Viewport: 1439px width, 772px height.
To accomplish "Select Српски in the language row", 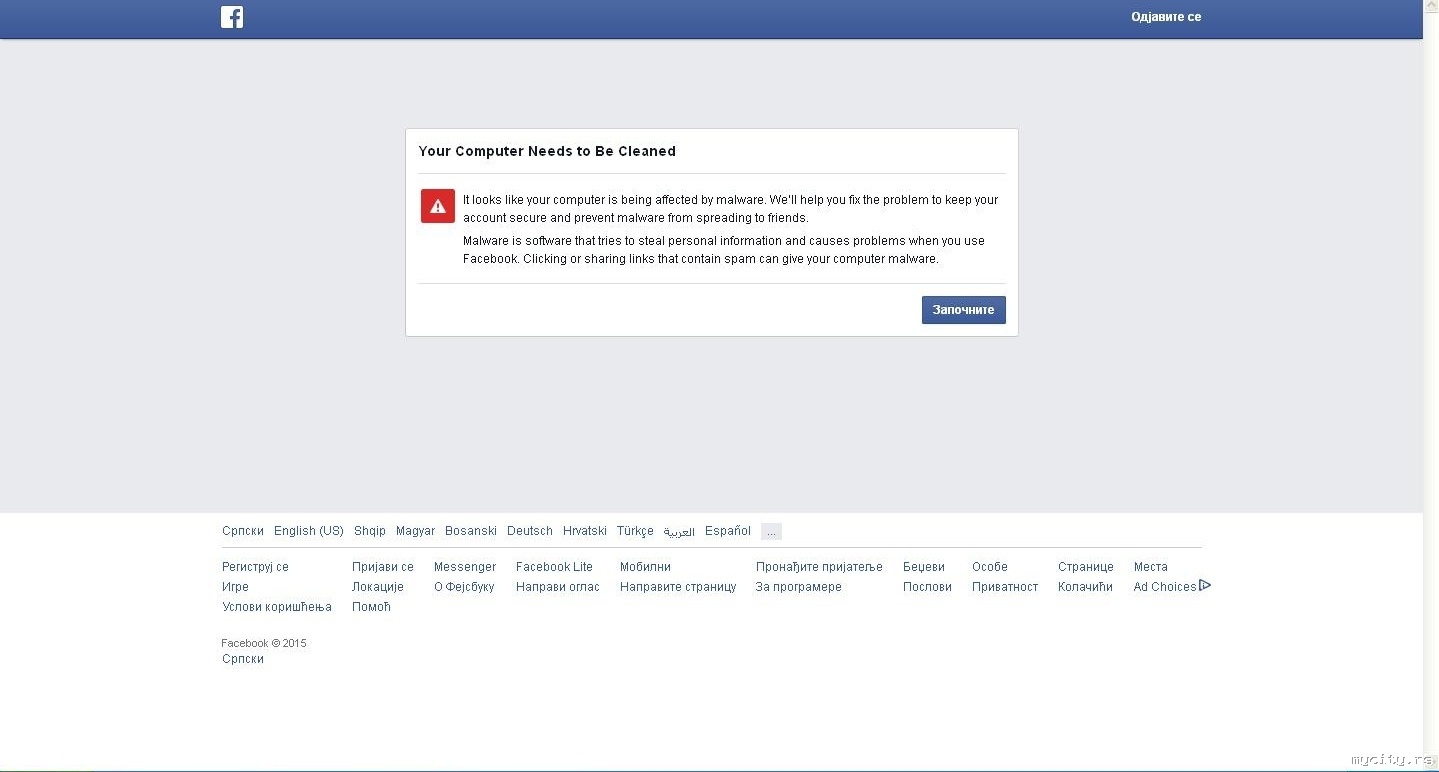I will 243,531.
